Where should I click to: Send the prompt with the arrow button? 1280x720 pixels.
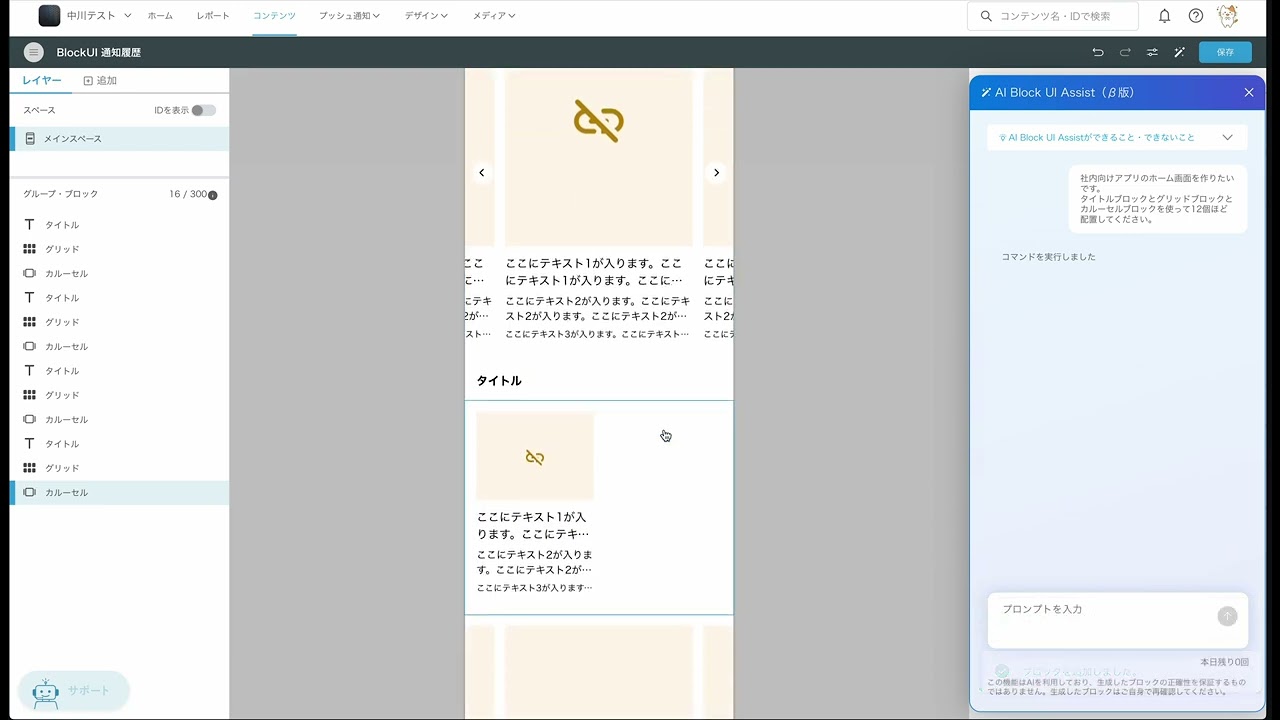1227,616
